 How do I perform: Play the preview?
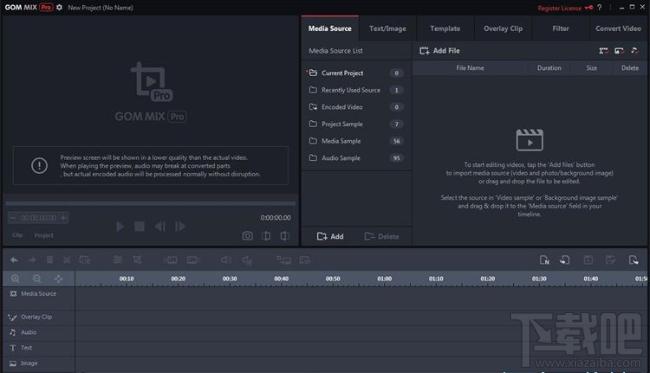[x=120, y=226]
